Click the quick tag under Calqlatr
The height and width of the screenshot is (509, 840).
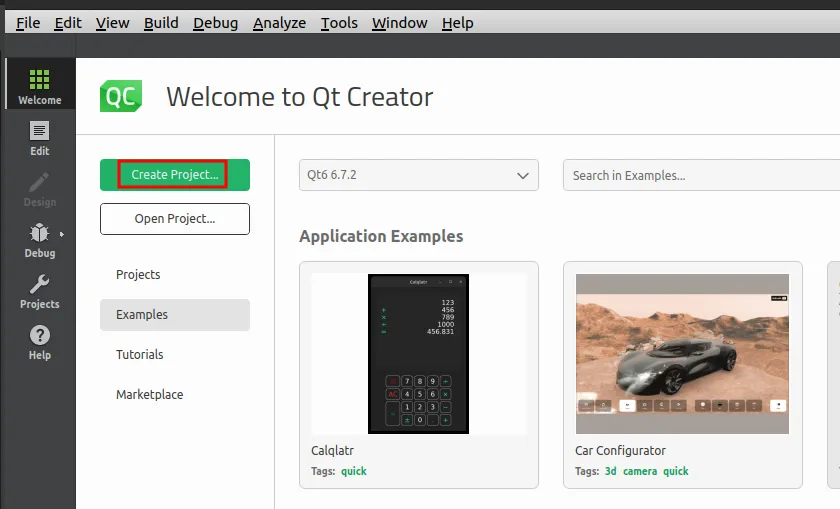[354, 471]
